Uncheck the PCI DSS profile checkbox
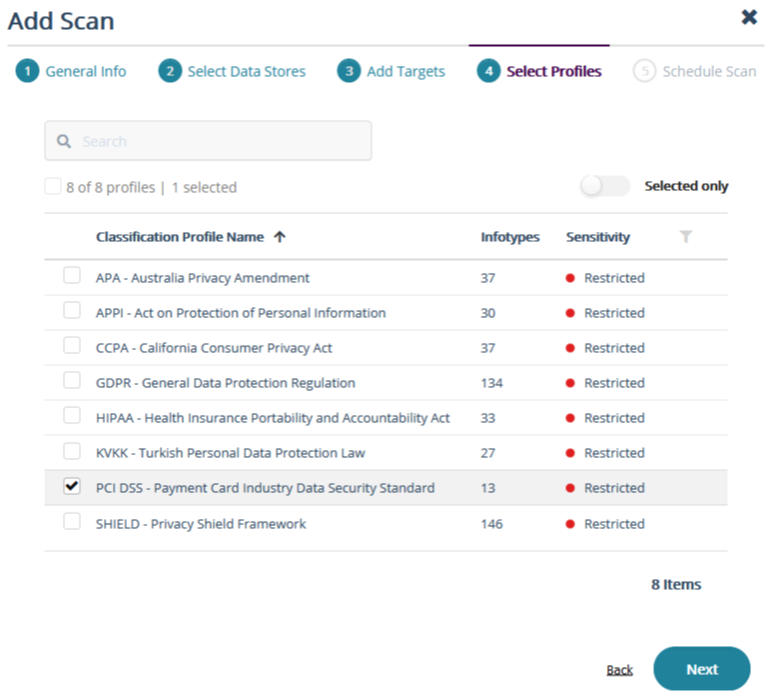 tap(72, 486)
